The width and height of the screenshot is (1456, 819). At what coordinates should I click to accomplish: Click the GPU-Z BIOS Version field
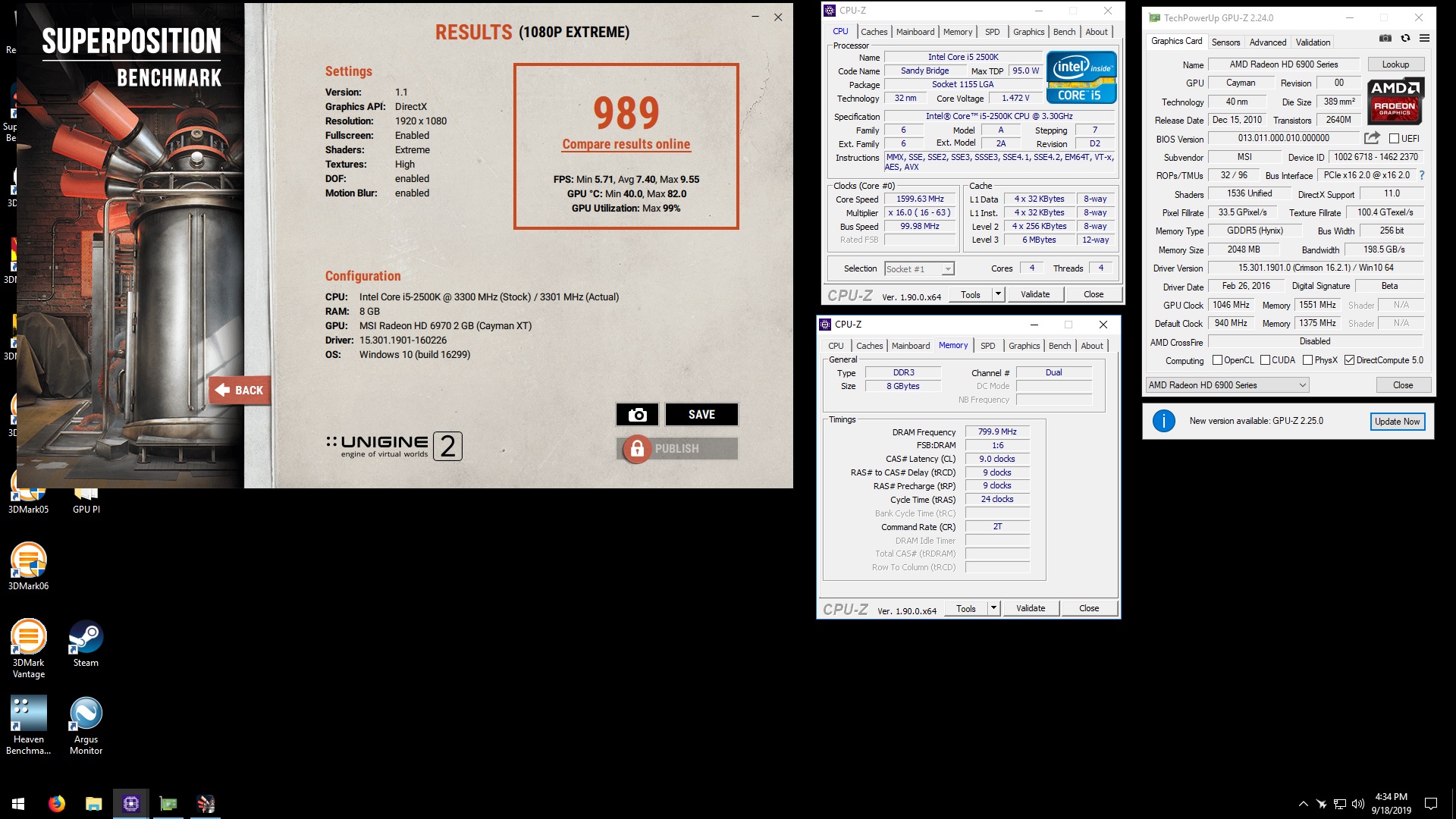click(1284, 138)
